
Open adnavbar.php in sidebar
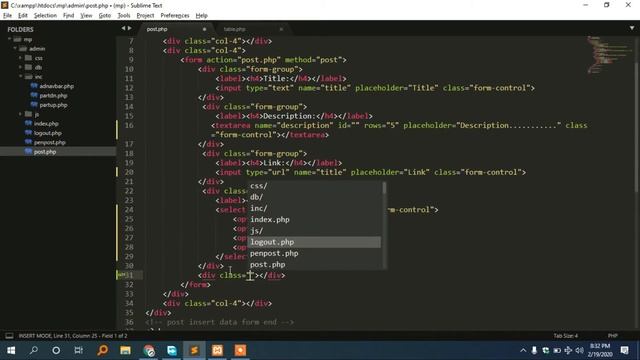point(56,86)
